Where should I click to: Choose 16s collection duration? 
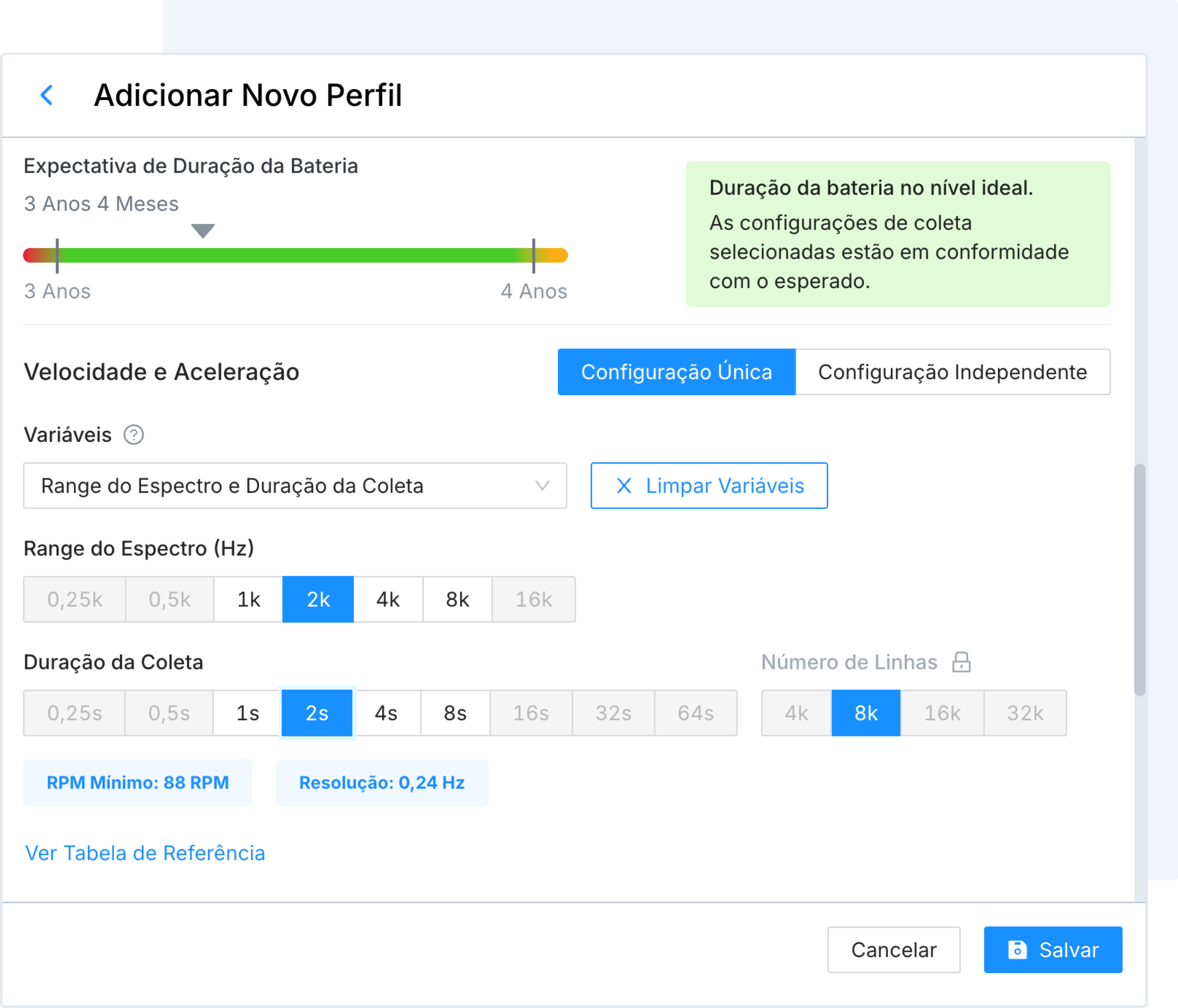(x=531, y=713)
